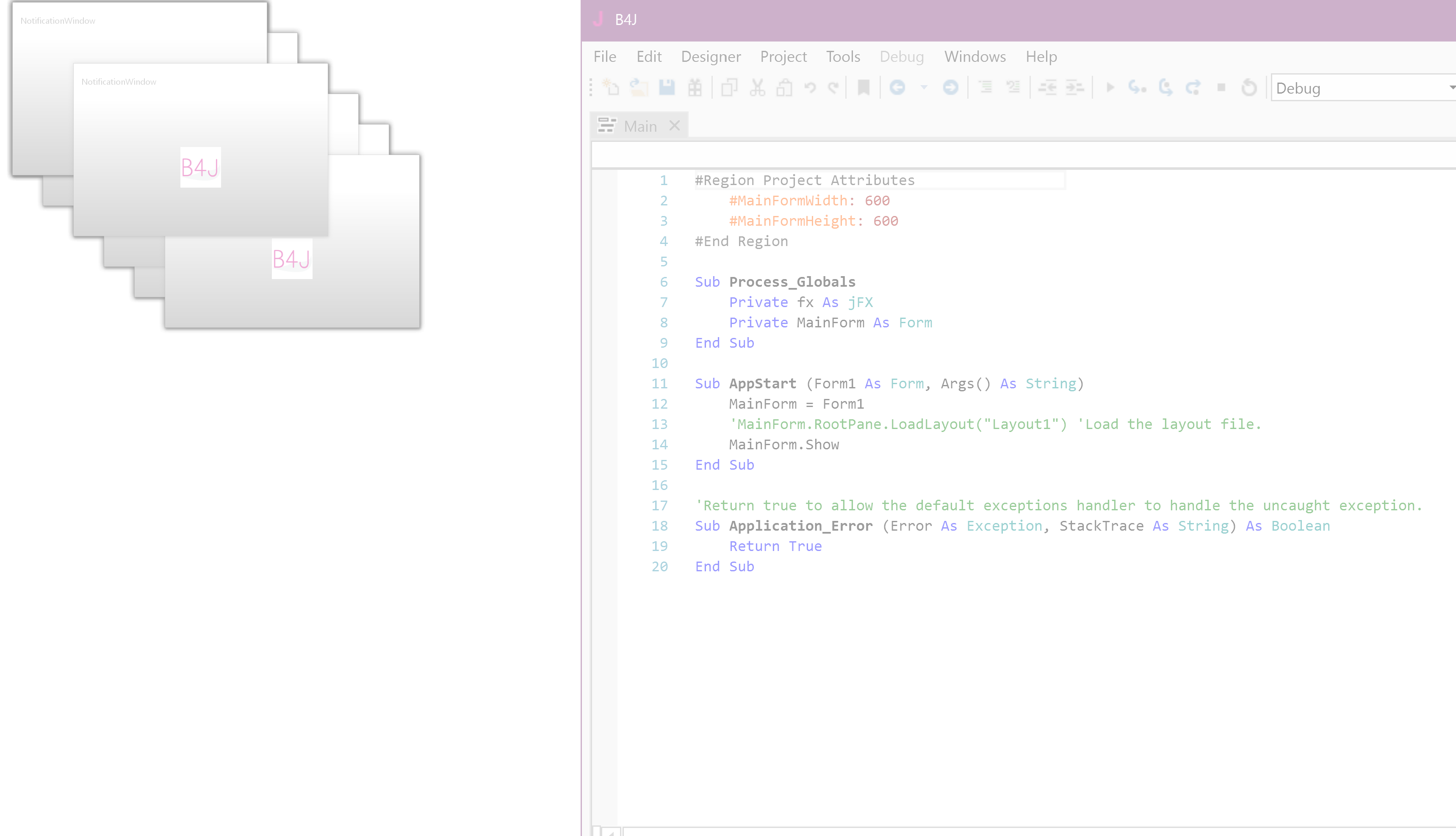Viewport: 1456px width, 836px height.
Task: Click the New file toolbar icon
Action: pyautogui.click(x=611, y=88)
